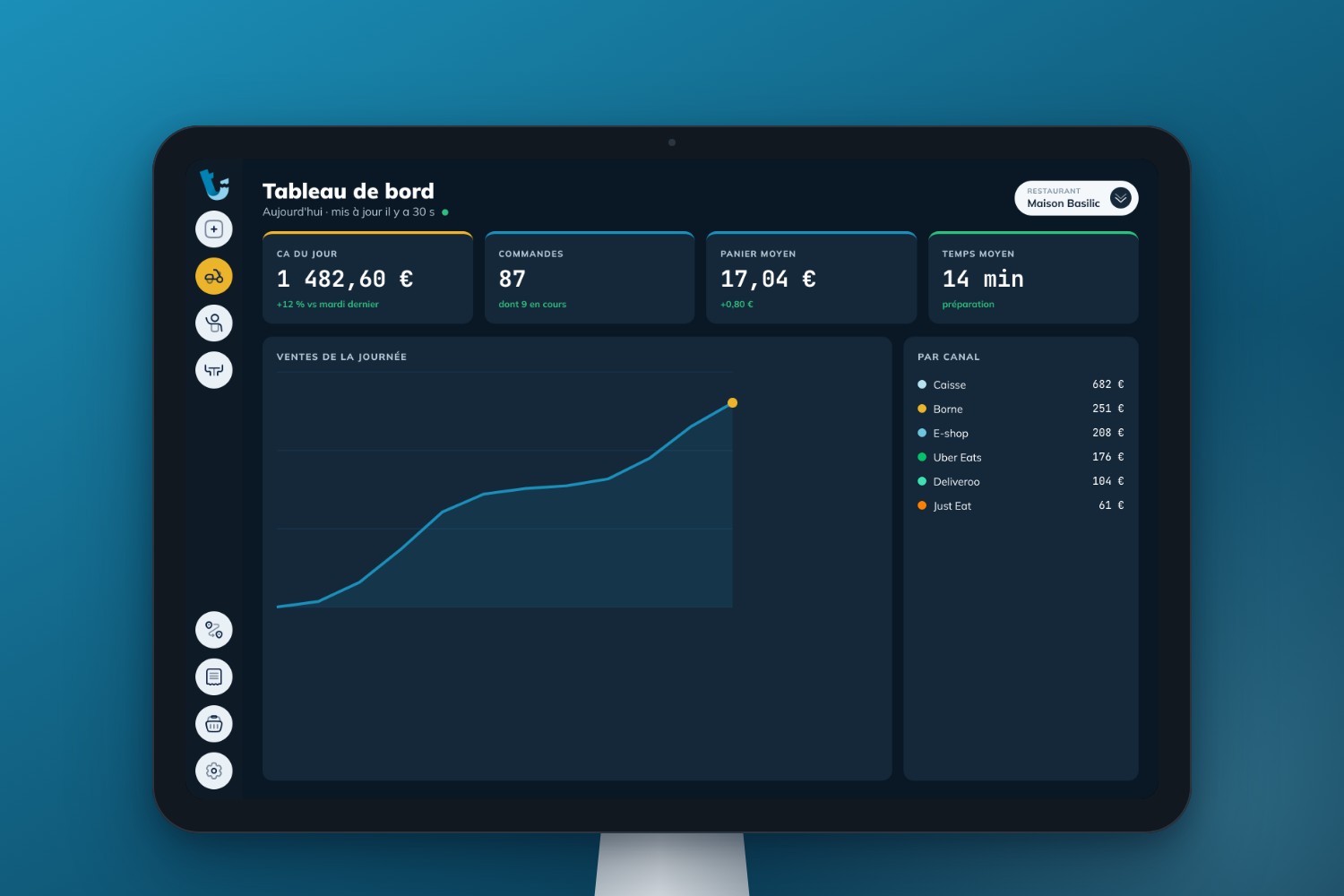Click the Caisse channel row
The height and width of the screenshot is (896, 1344).
[x=1021, y=384]
